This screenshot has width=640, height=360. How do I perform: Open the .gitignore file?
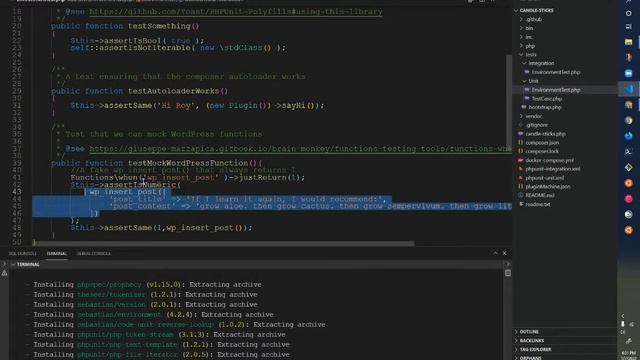(536, 125)
